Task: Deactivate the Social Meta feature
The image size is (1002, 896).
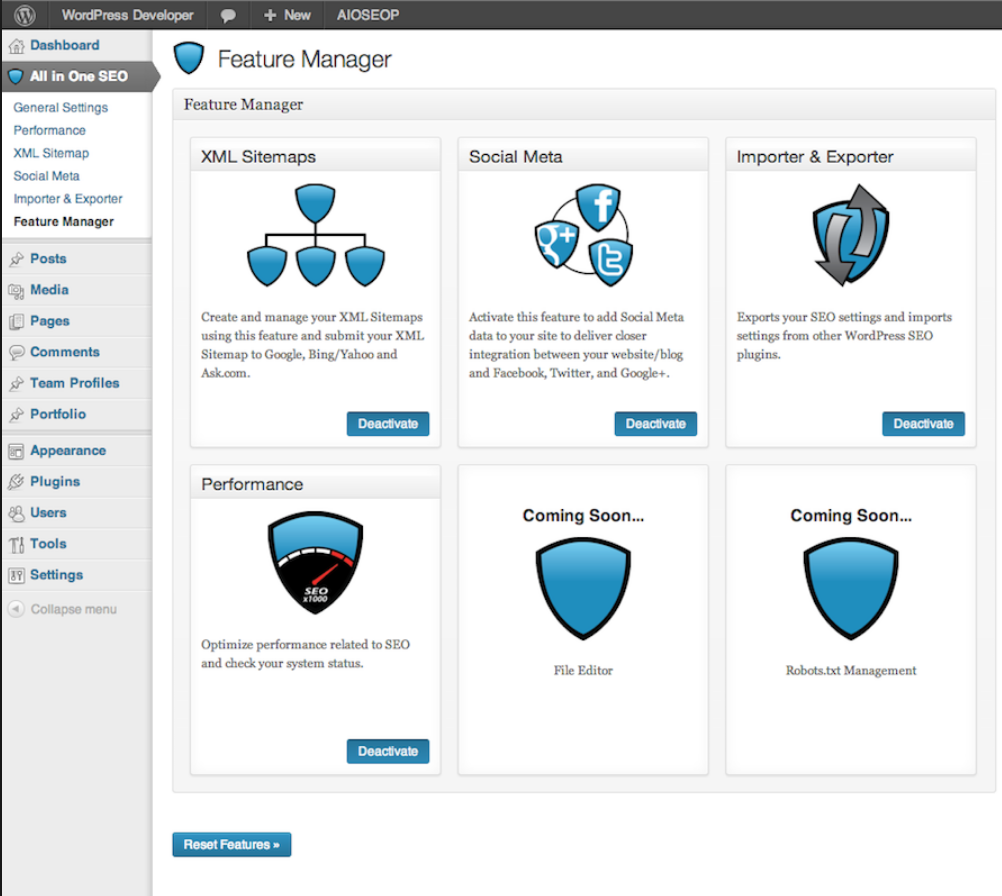Action: [x=656, y=424]
